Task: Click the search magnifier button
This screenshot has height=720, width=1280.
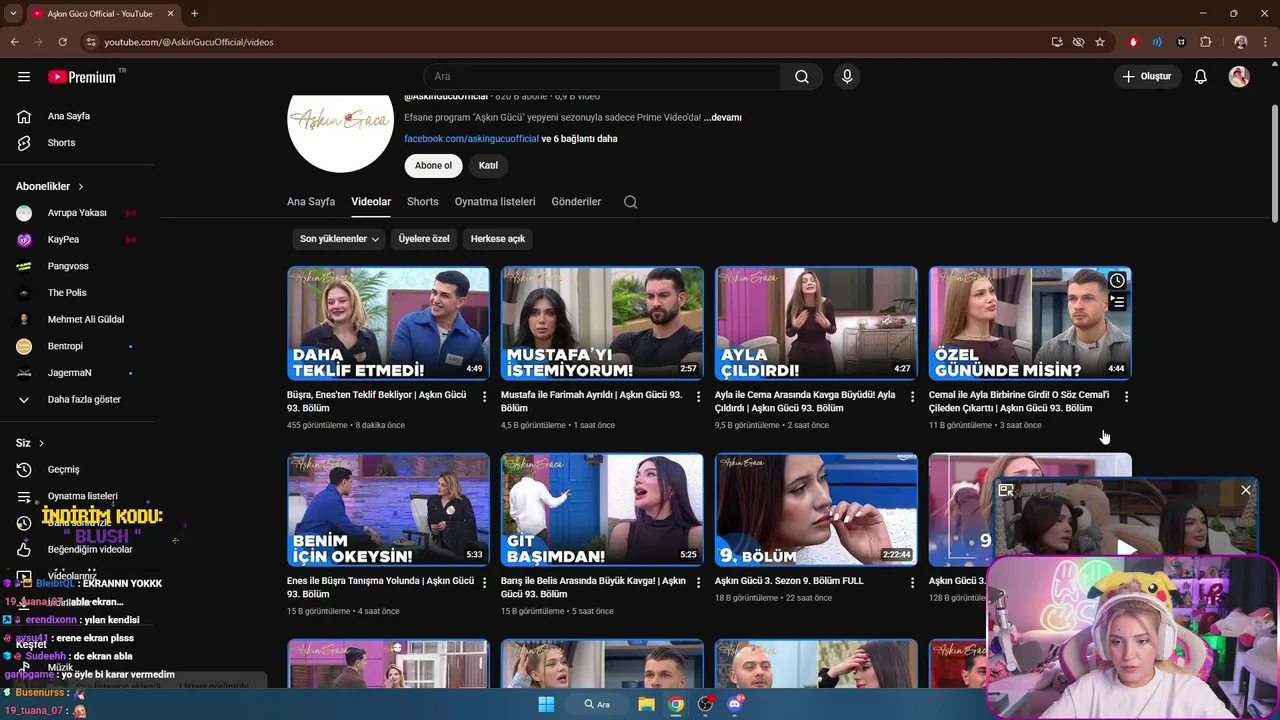Action: [x=802, y=77]
